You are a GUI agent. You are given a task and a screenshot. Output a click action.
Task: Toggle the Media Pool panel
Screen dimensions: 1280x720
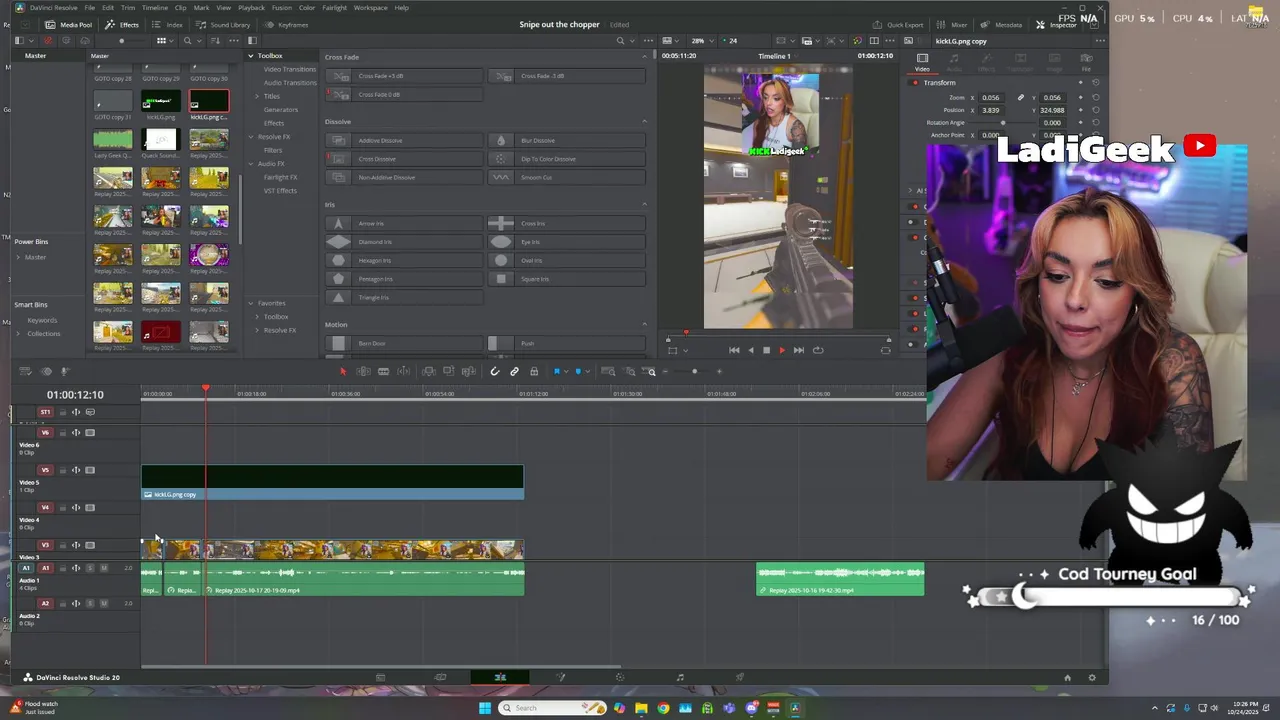(69, 25)
